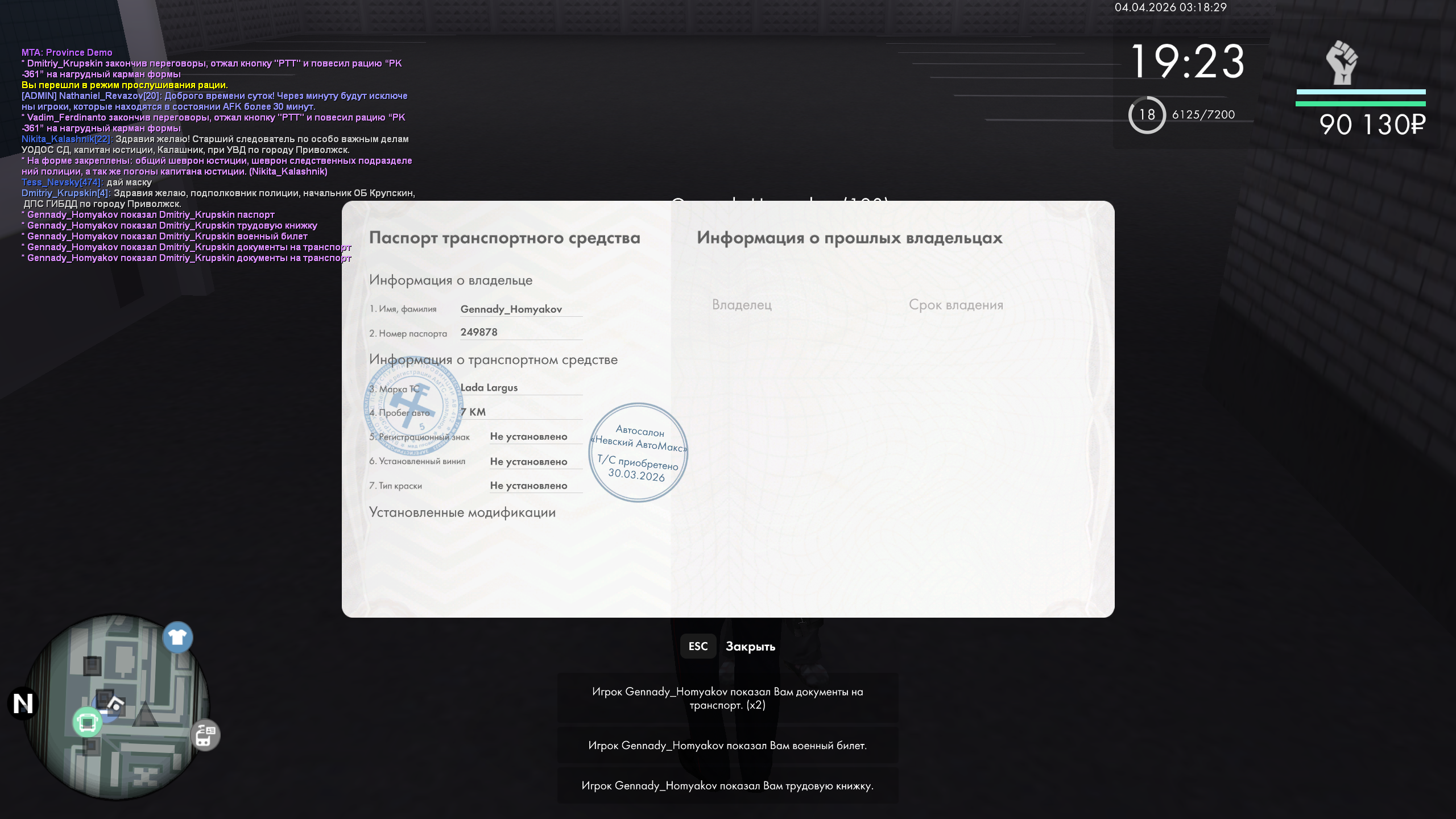1456x819 pixels.
Task: Click the blue clothing store marker on minimap
Action: pyautogui.click(x=177, y=637)
